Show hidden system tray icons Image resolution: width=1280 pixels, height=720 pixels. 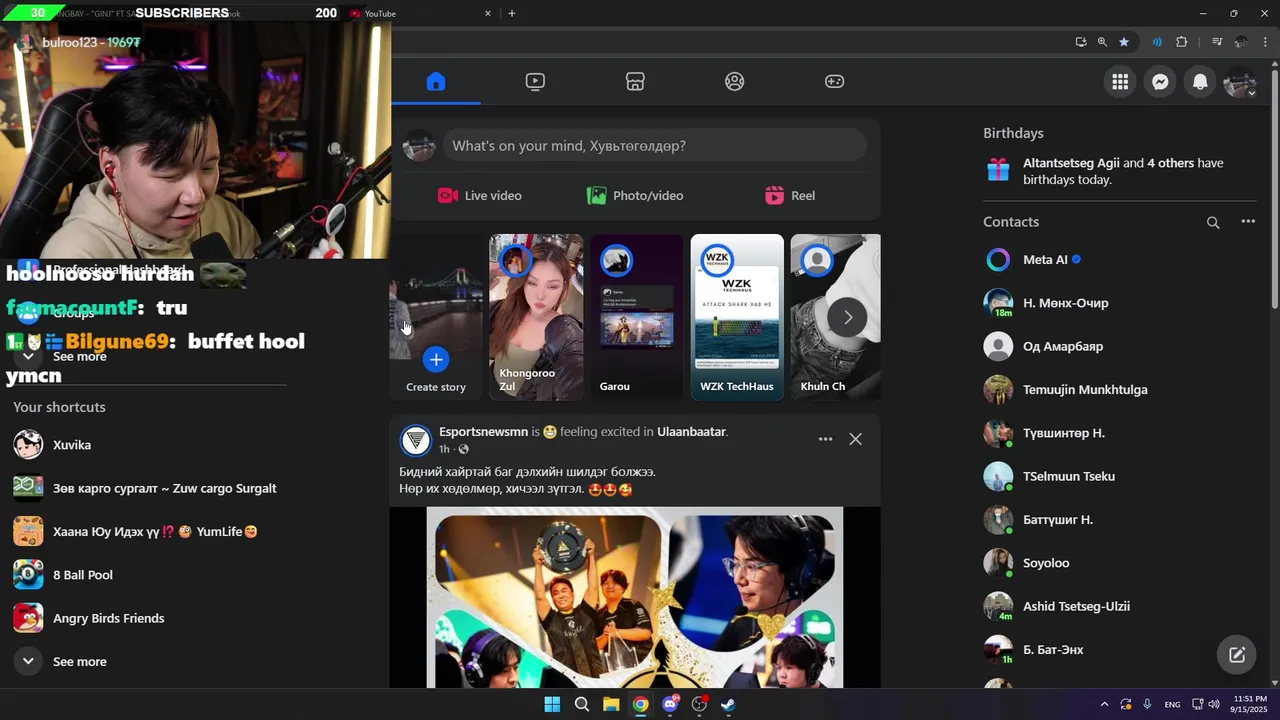tap(1104, 704)
